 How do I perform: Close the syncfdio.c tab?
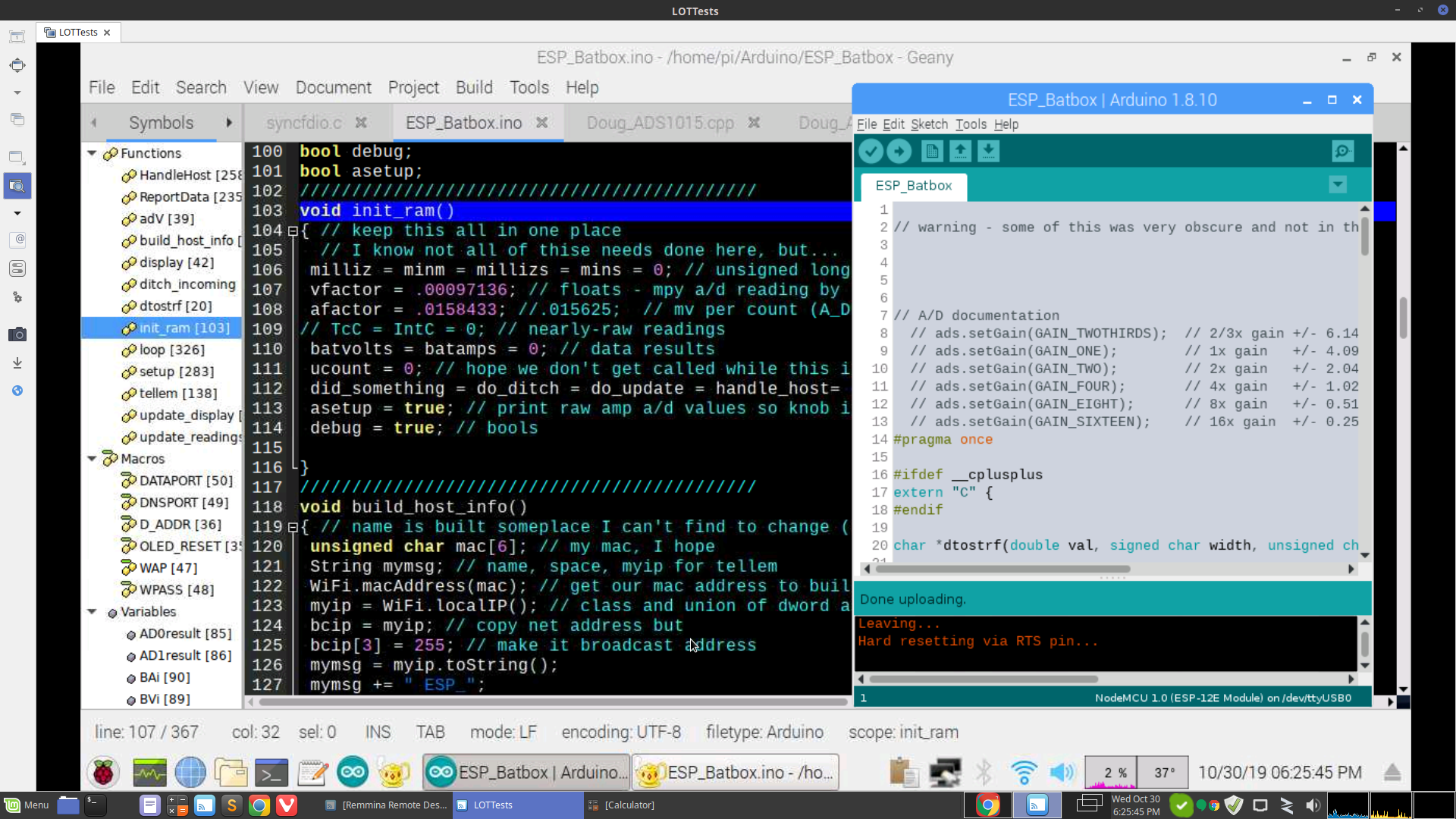[361, 123]
